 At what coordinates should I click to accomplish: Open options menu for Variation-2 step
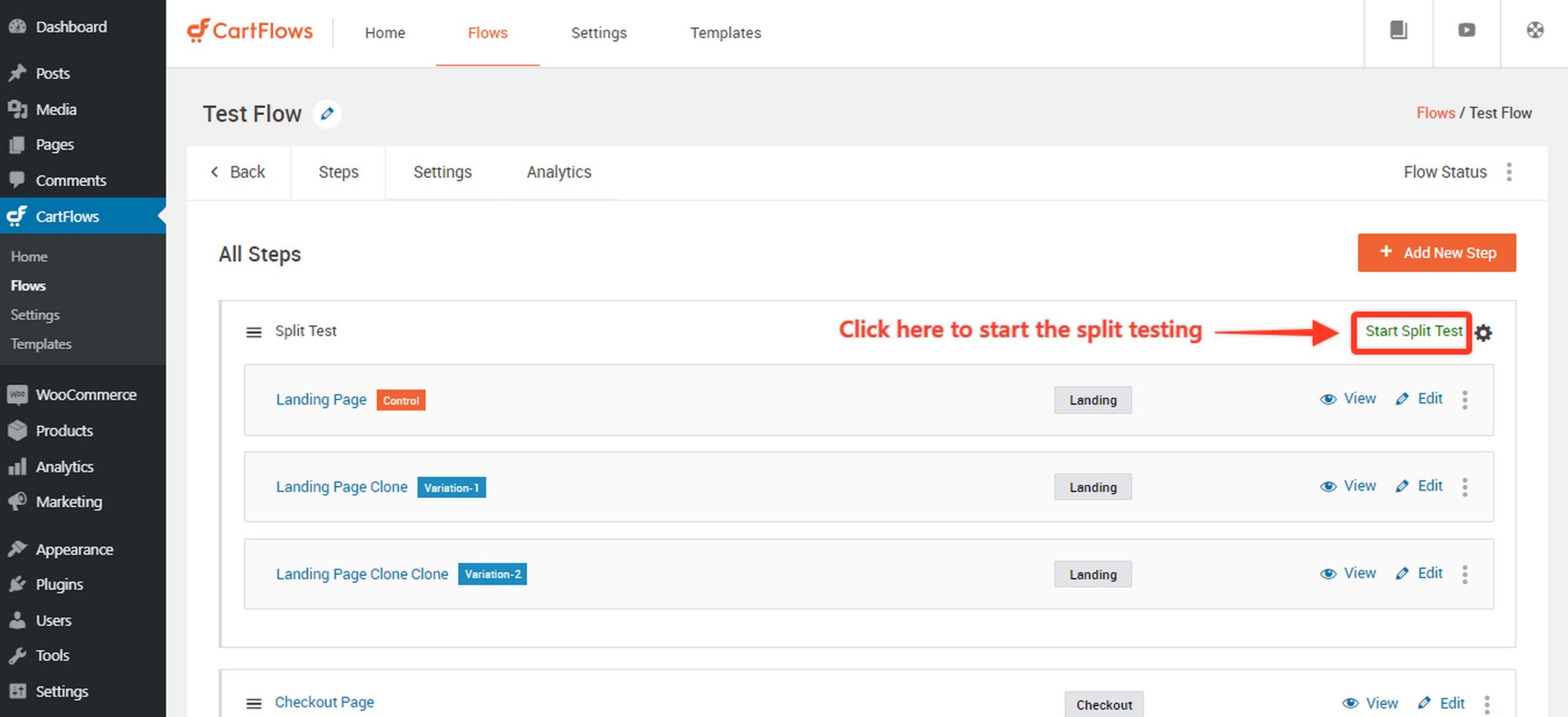point(1466,574)
